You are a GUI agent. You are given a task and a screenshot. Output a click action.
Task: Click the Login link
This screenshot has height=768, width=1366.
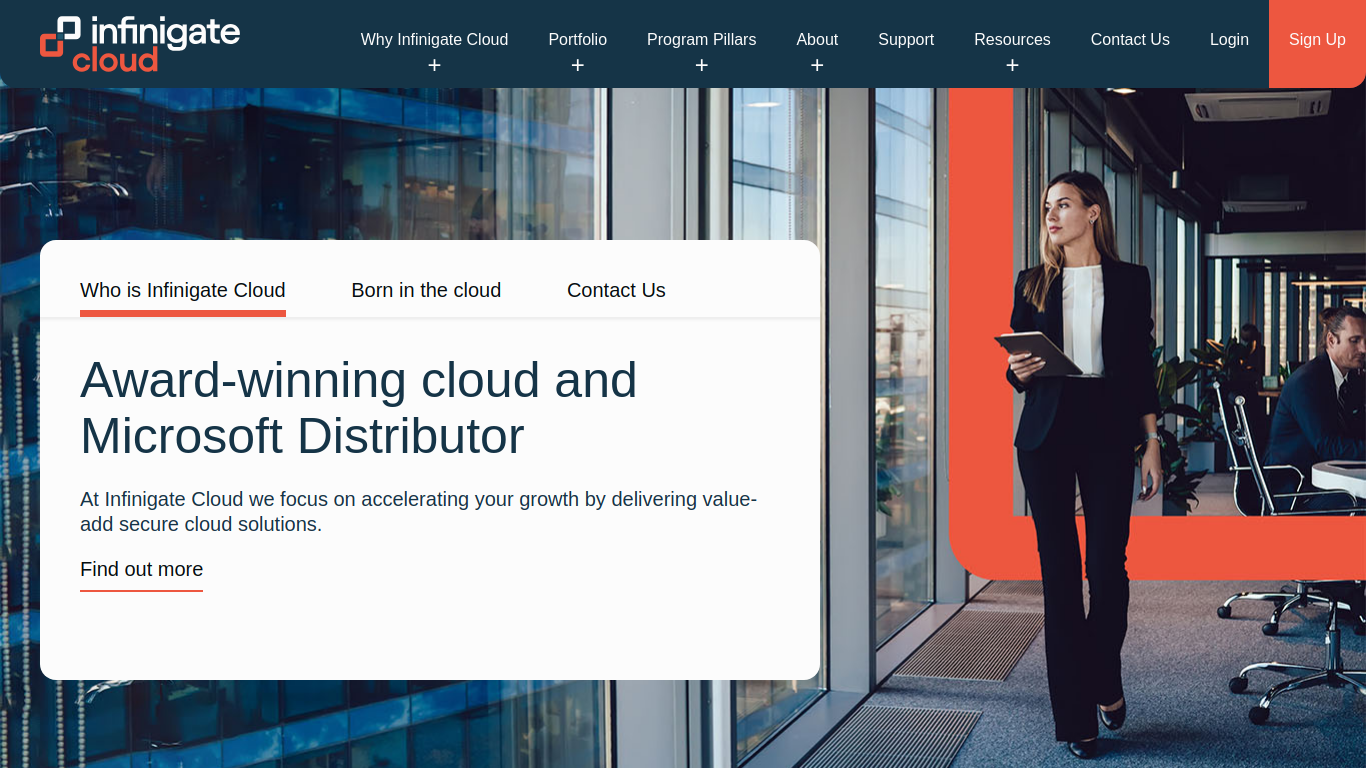(1229, 40)
